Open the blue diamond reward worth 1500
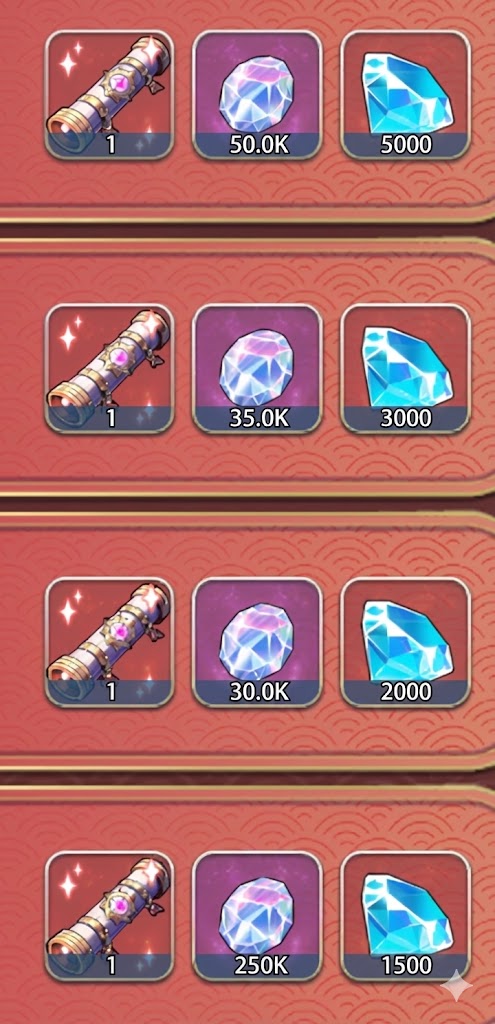 (406, 916)
